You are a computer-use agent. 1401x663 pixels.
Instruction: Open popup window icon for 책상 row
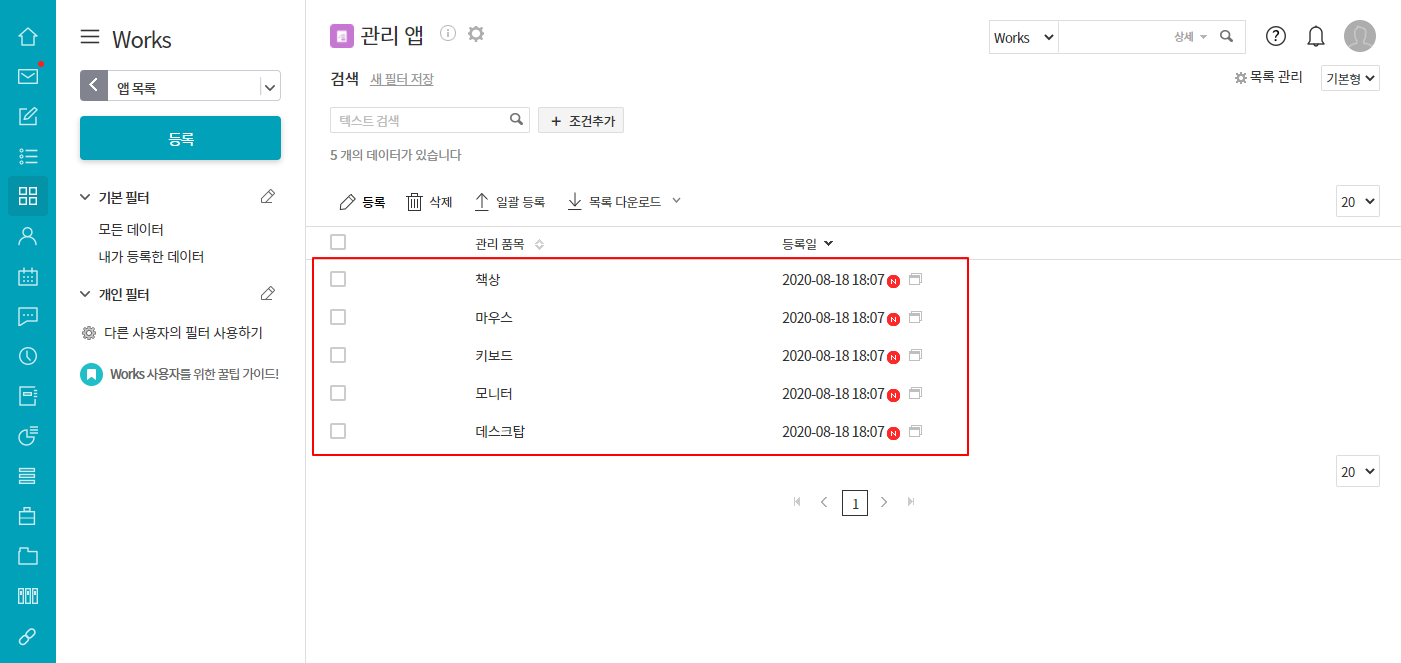click(x=915, y=279)
